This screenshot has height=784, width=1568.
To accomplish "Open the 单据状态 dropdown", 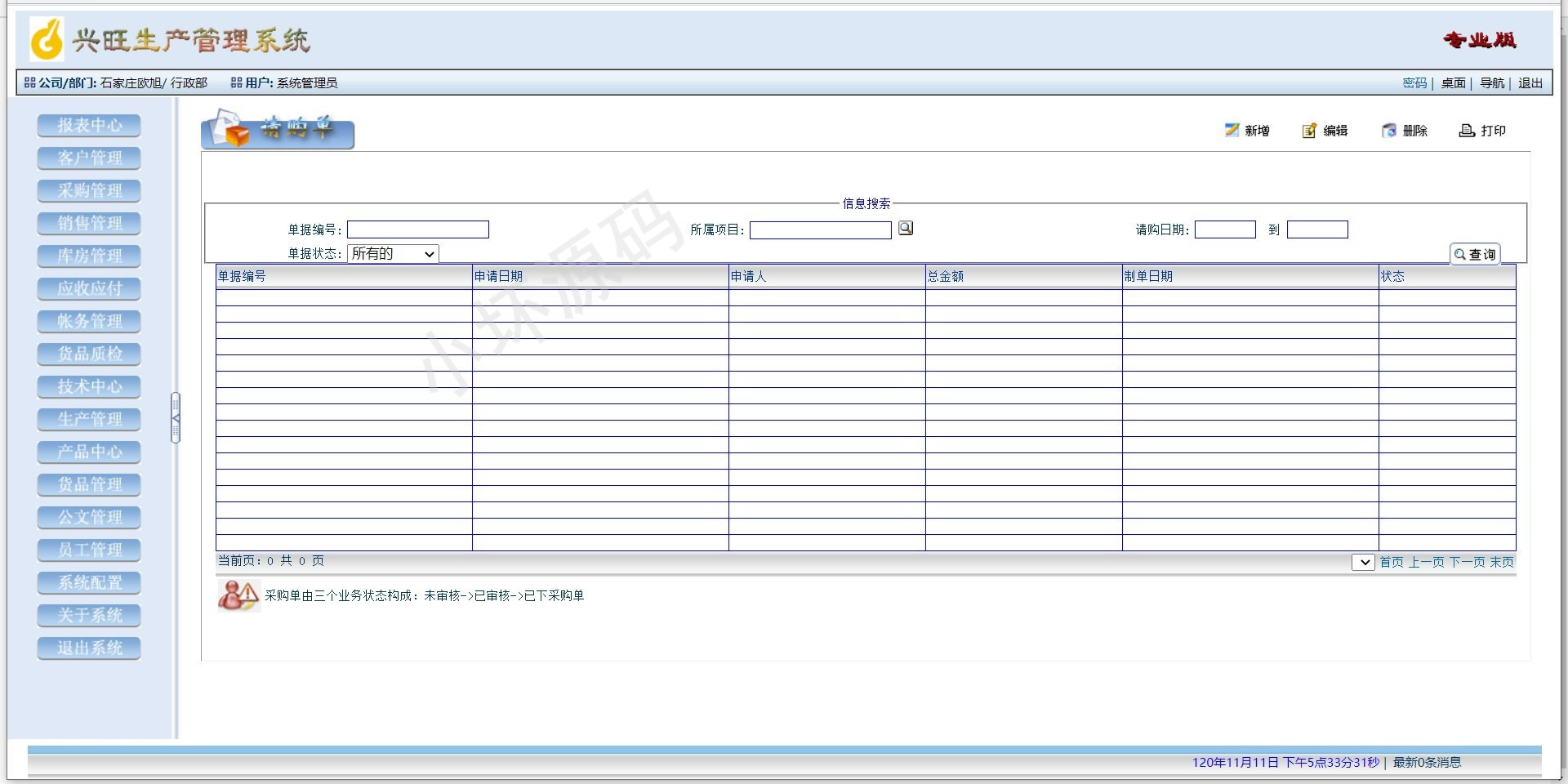I will click(393, 254).
